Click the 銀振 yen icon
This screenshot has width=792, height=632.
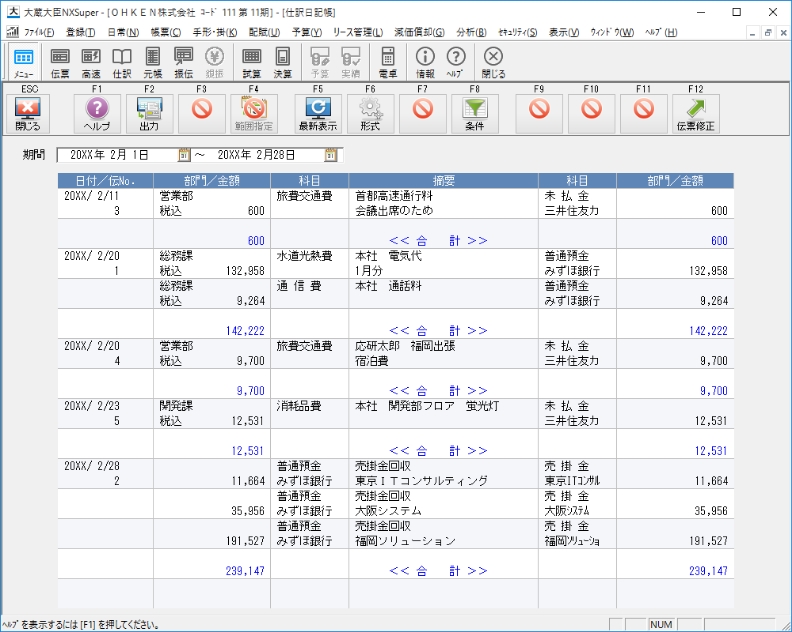tap(214, 63)
